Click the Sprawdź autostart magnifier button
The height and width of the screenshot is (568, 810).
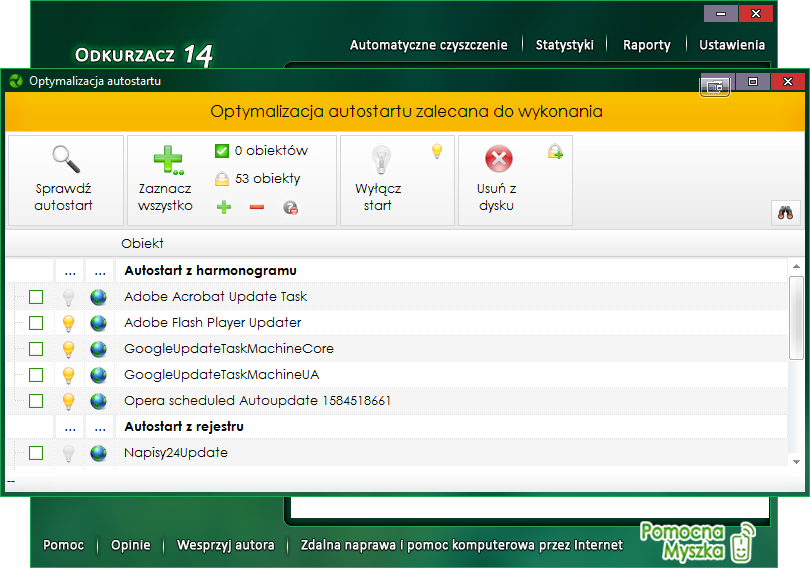pyautogui.click(x=66, y=180)
